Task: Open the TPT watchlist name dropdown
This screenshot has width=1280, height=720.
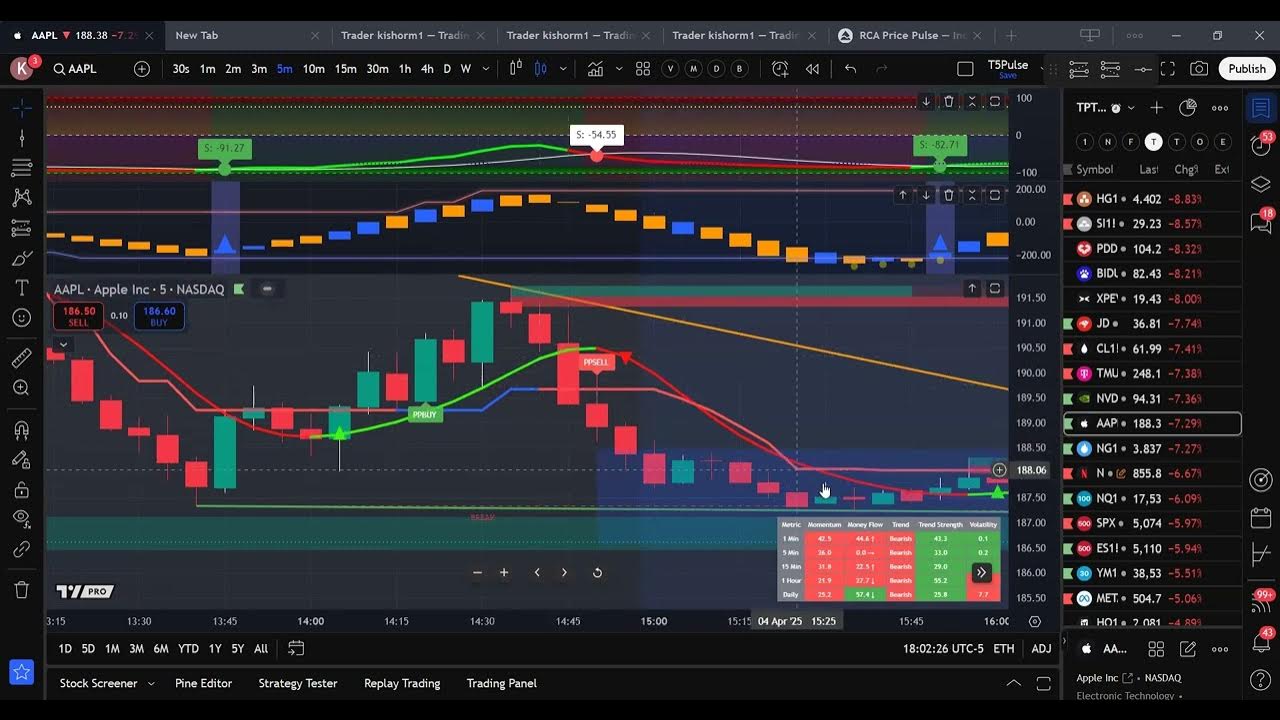Action: tap(1105, 108)
